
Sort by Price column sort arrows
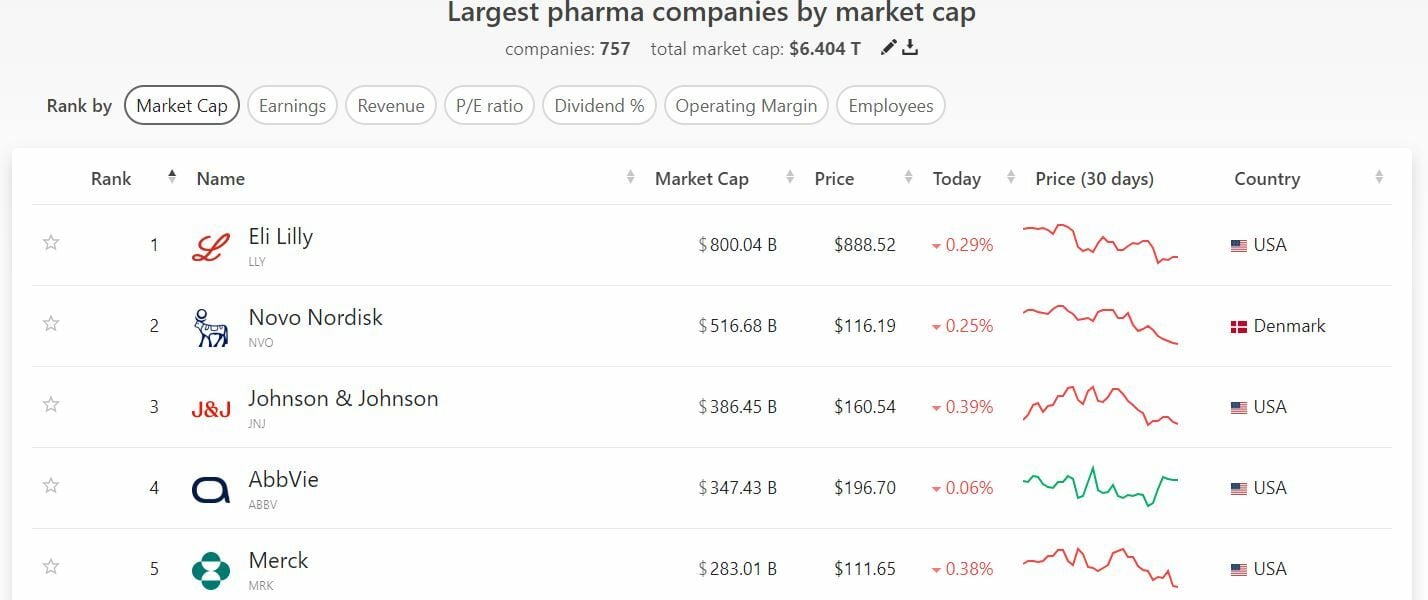coord(908,178)
